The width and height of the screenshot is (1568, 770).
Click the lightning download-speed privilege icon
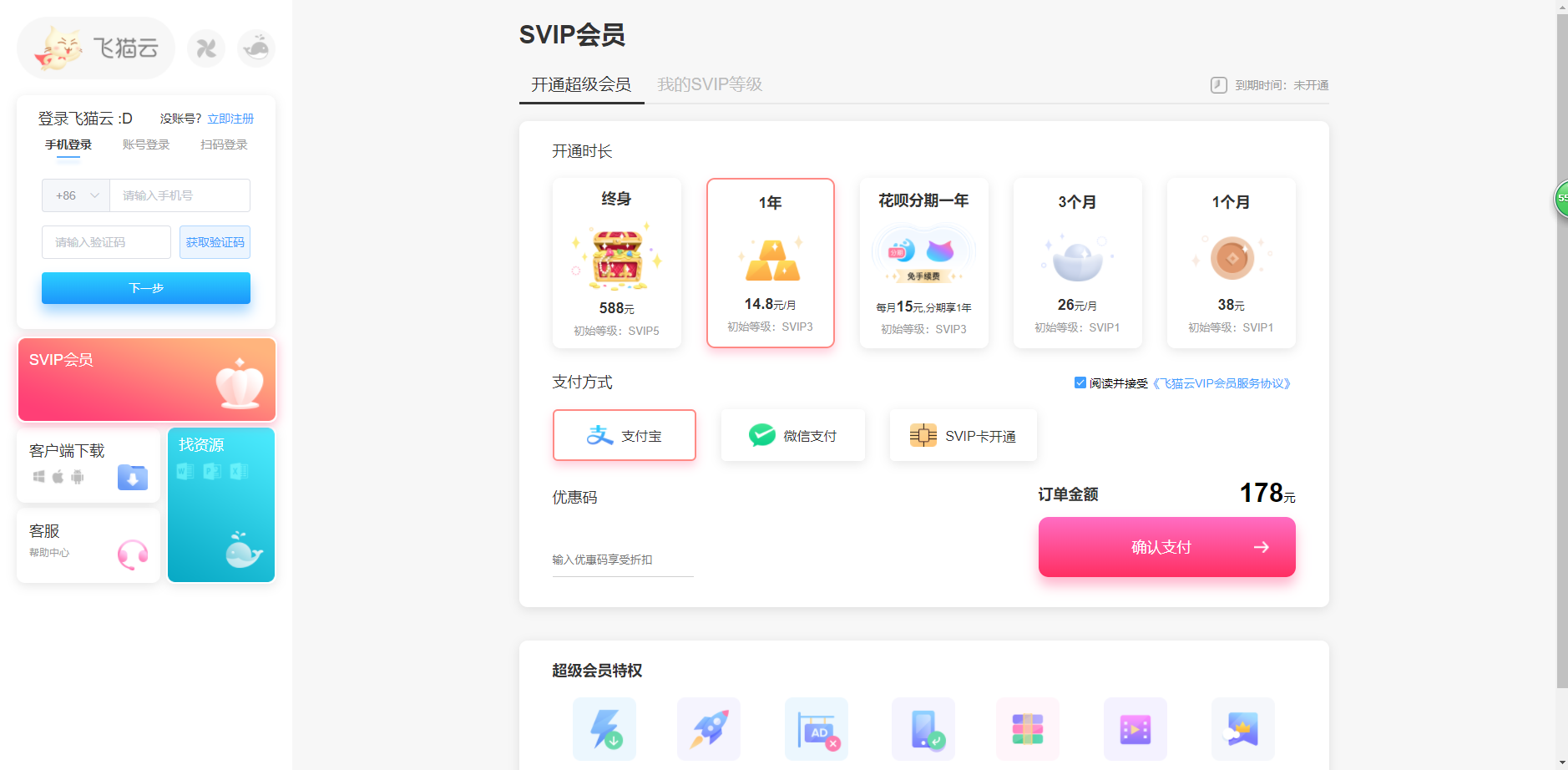pos(604,728)
